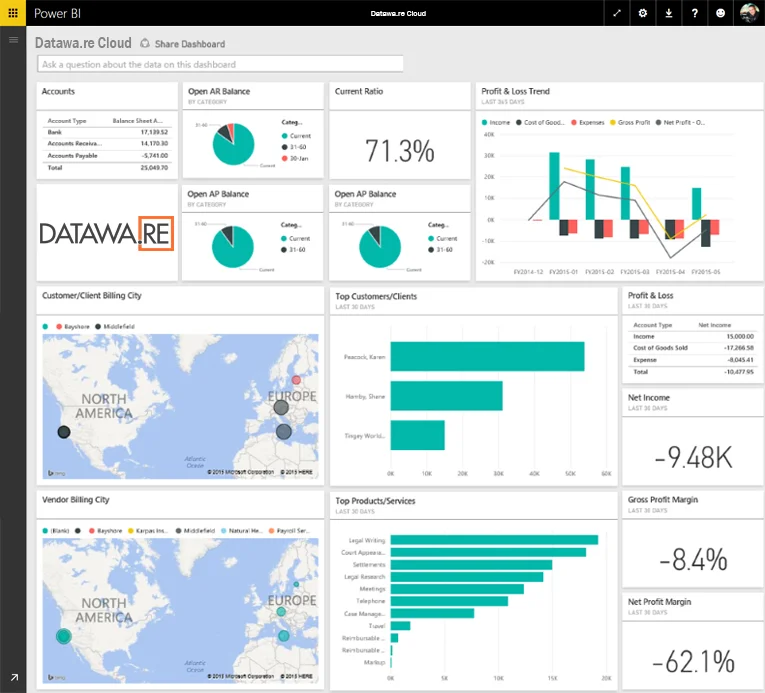Enter full screen mode via arrow icon
The height and width of the screenshot is (693, 765).
617,13
